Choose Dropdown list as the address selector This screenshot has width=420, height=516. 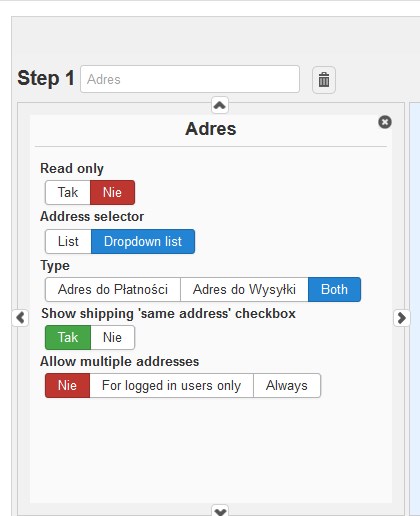[143, 241]
